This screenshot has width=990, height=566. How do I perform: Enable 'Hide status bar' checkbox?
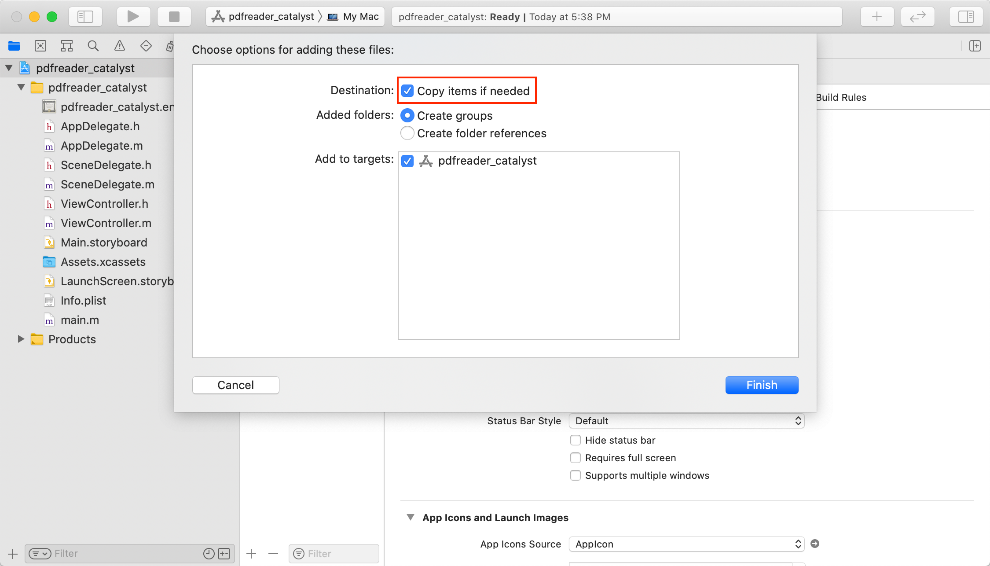pos(575,440)
